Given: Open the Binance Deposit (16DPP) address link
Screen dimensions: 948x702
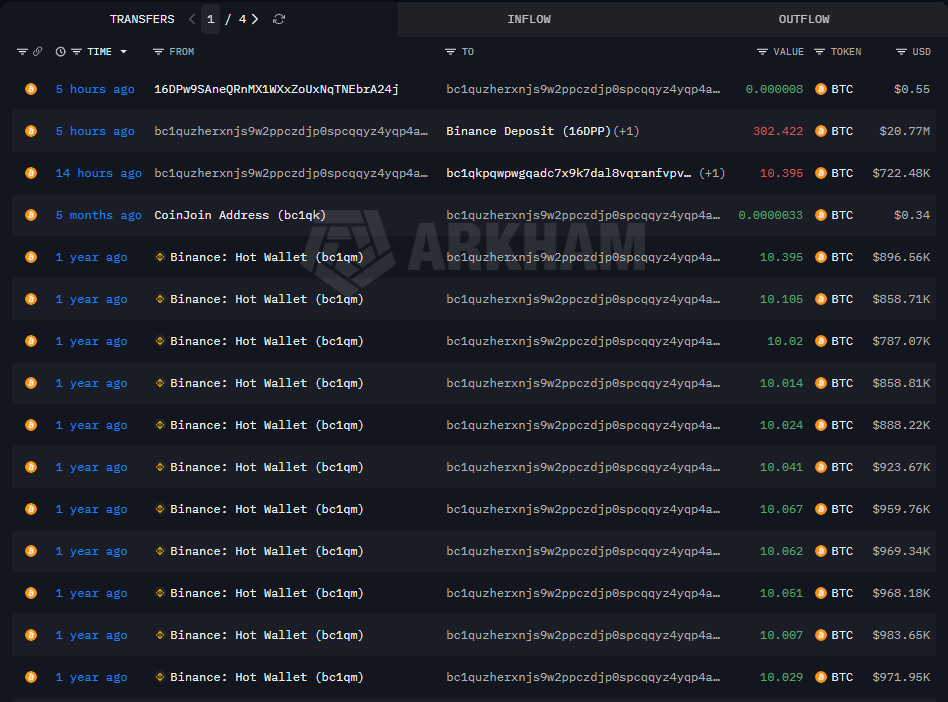Looking at the screenshot, I should (527, 131).
